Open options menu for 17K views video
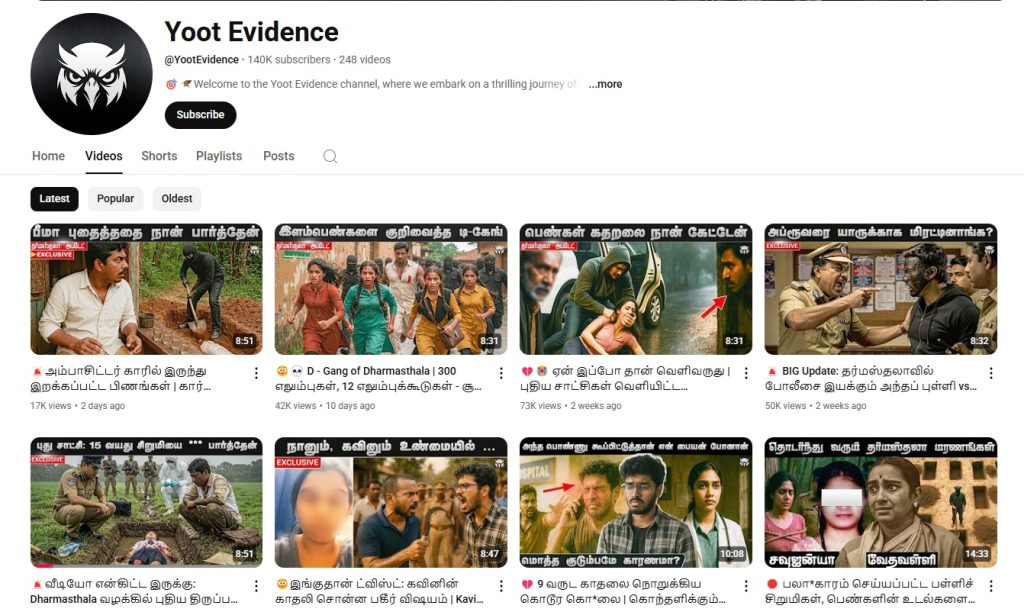Screen dimensions: 1024x612 click(256, 373)
